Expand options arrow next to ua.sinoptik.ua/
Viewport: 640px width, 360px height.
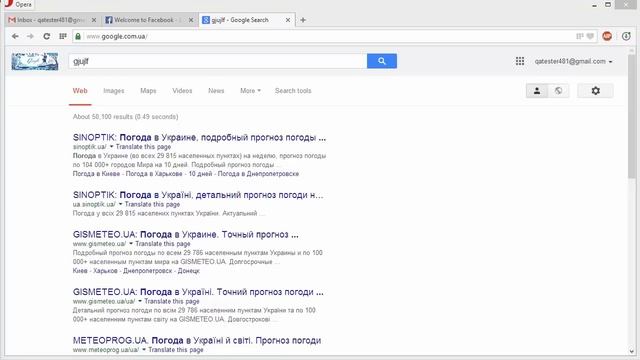pos(120,204)
